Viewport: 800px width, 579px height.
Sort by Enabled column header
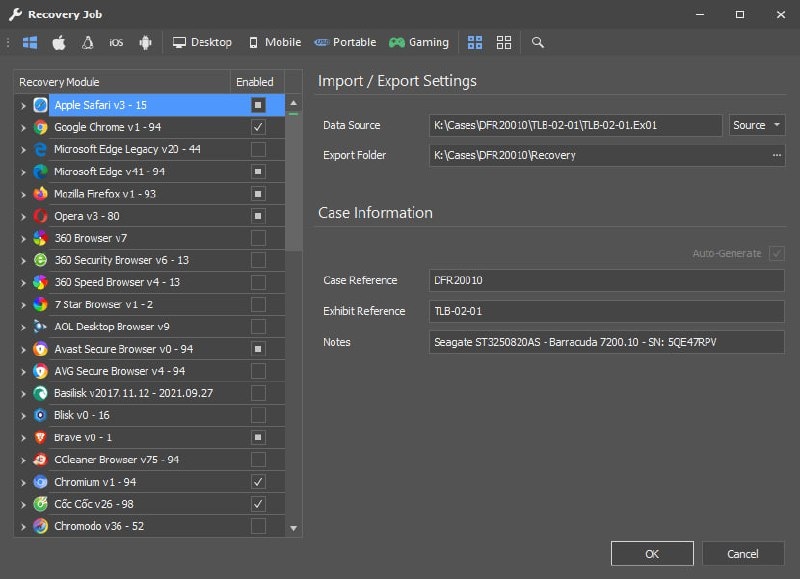coord(257,82)
